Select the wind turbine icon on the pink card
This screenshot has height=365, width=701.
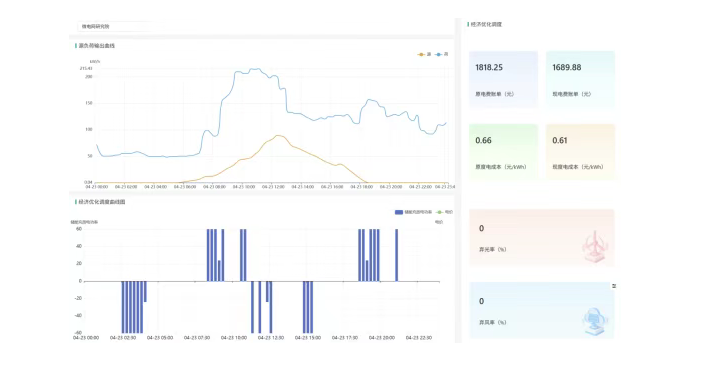pyautogui.click(x=595, y=246)
